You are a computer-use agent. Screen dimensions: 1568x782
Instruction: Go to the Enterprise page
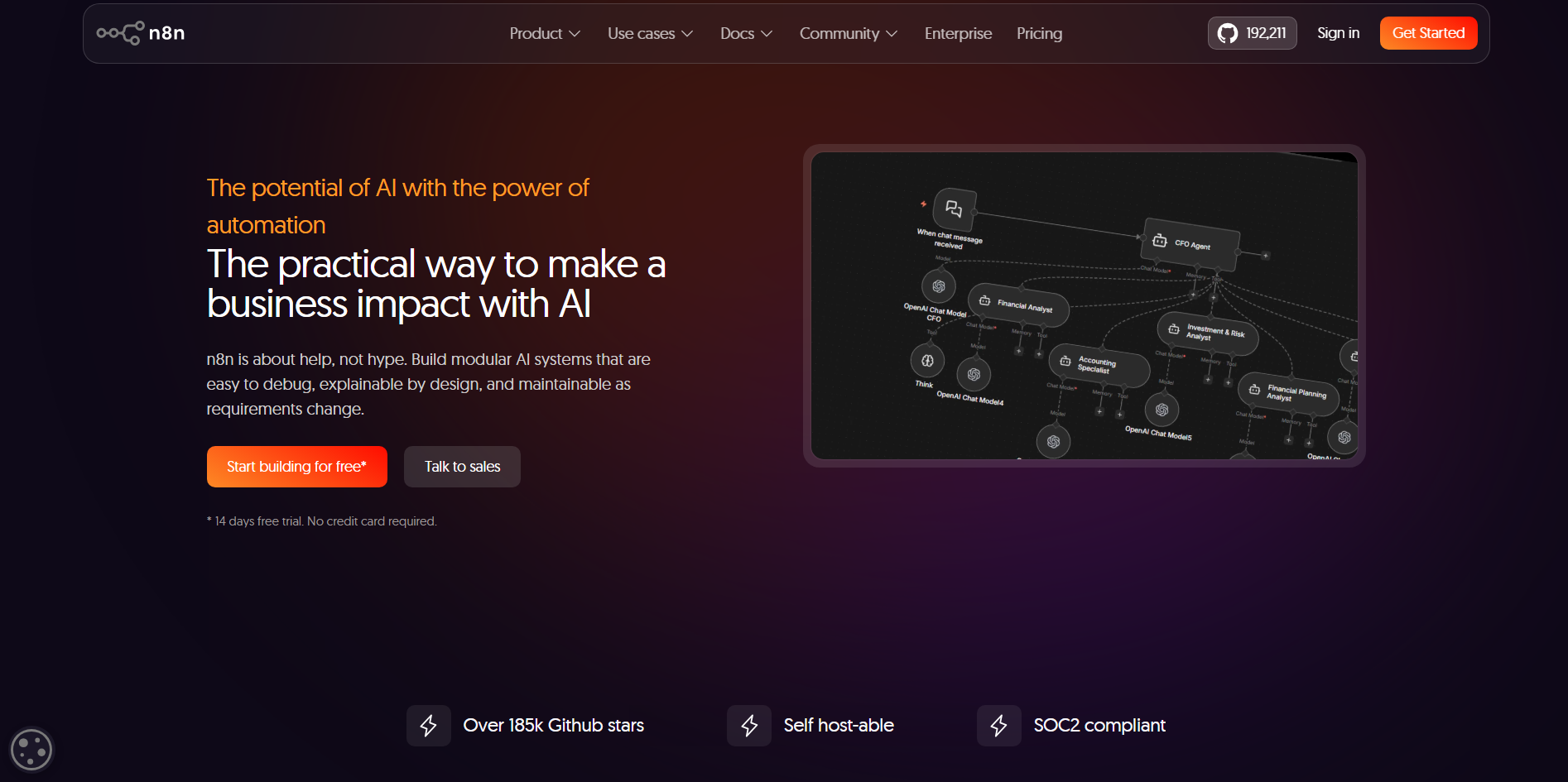click(x=958, y=33)
